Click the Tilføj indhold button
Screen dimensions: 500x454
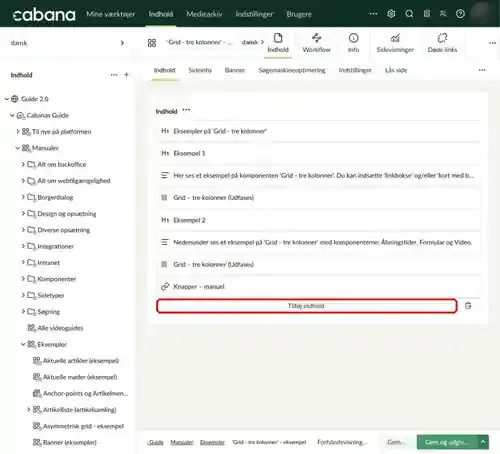pyautogui.click(x=306, y=306)
